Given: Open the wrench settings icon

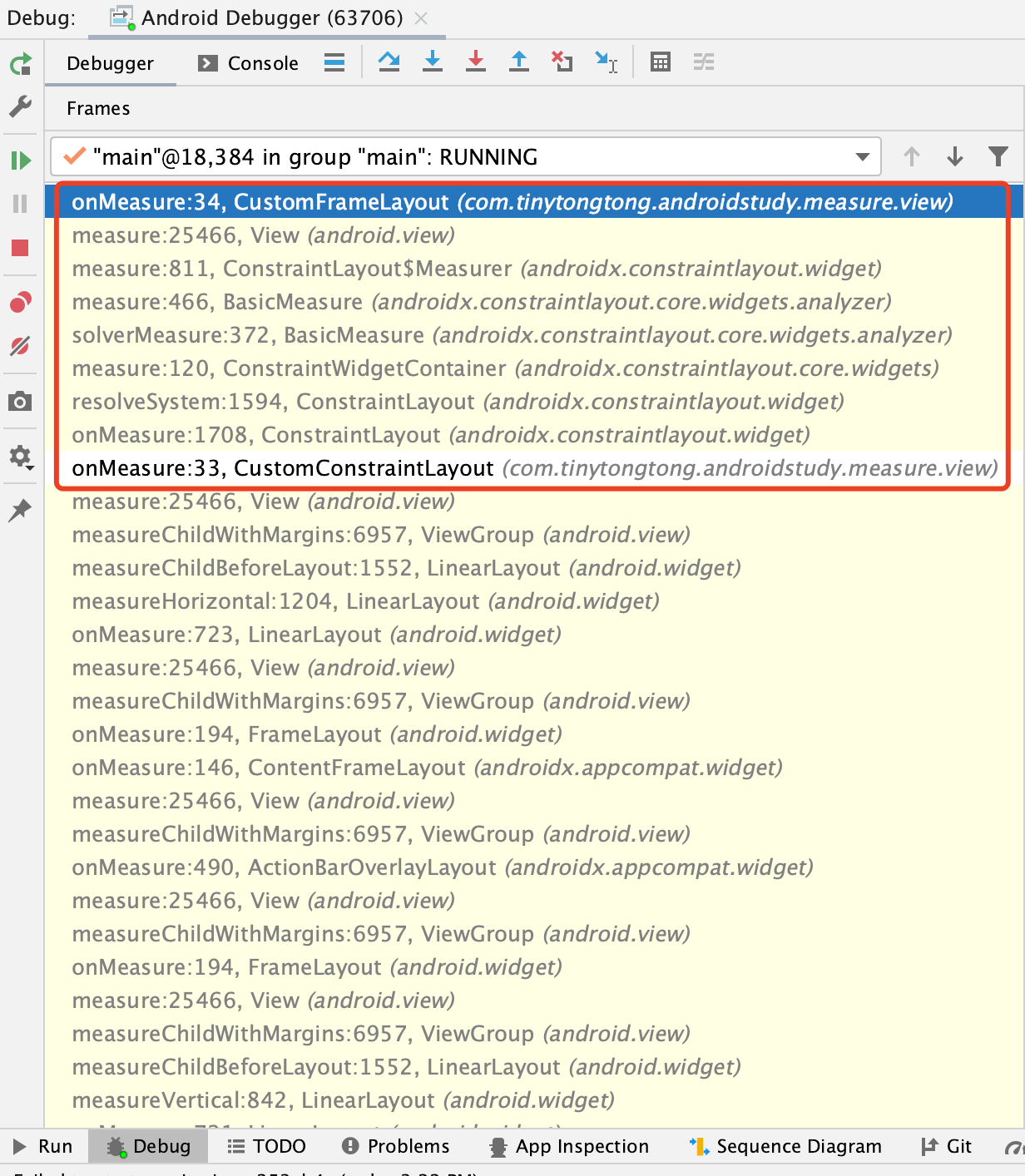Looking at the screenshot, I should (x=21, y=106).
